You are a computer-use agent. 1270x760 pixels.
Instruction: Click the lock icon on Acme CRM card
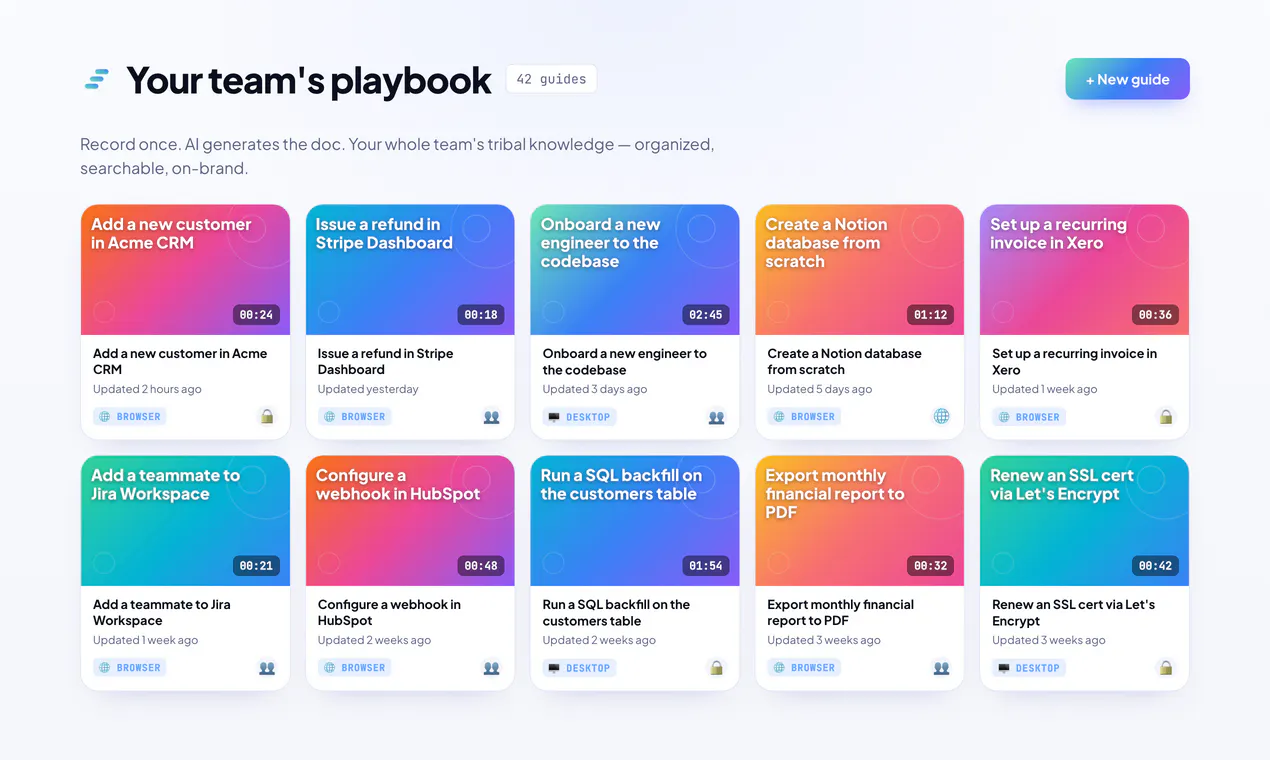267,416
